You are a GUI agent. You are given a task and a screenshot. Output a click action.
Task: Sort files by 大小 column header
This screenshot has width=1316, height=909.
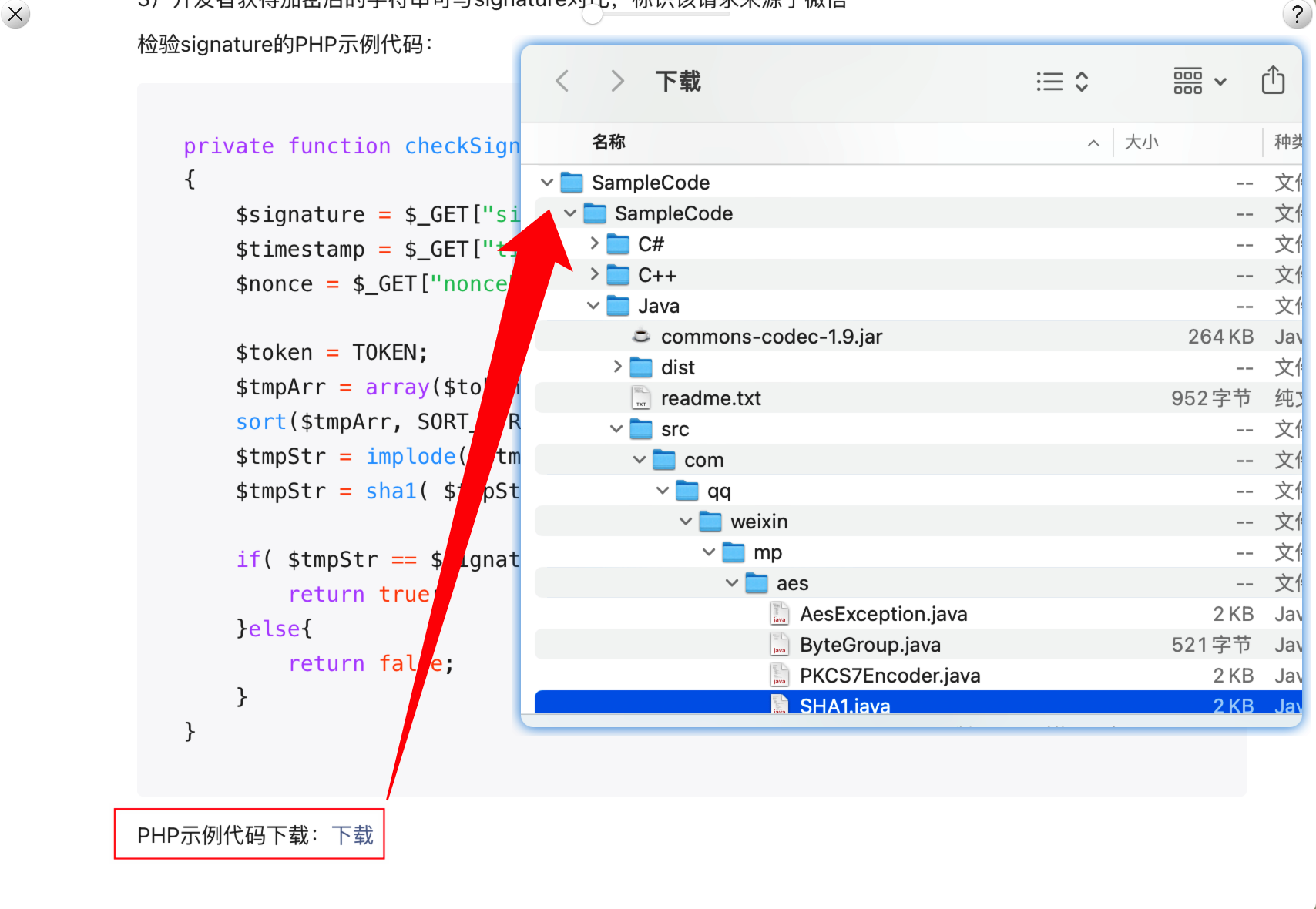click(x=1141, y=142)
